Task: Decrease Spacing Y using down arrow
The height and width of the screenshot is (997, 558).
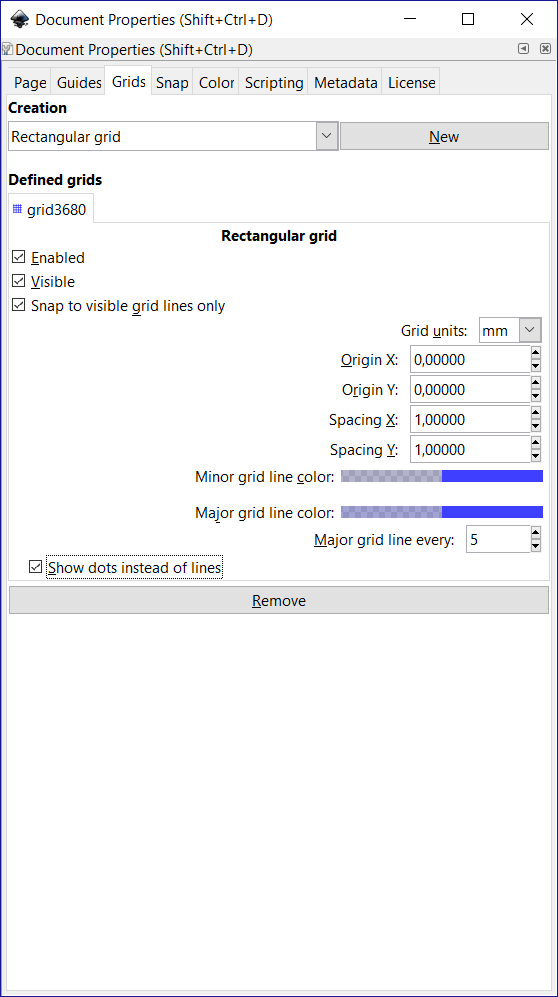Action: pos(536,456)
